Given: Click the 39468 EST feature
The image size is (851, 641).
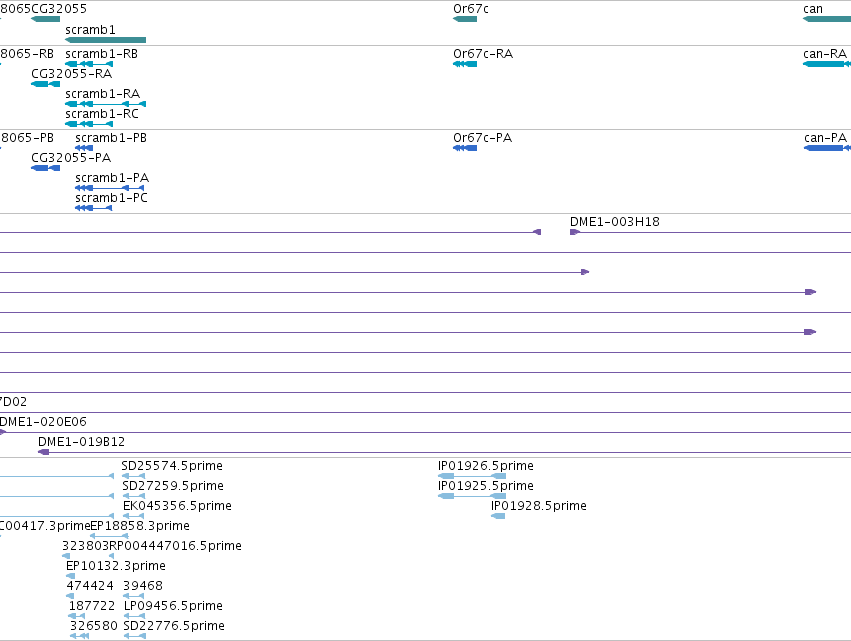Looking at the screenshot, I should pos(134,596).
